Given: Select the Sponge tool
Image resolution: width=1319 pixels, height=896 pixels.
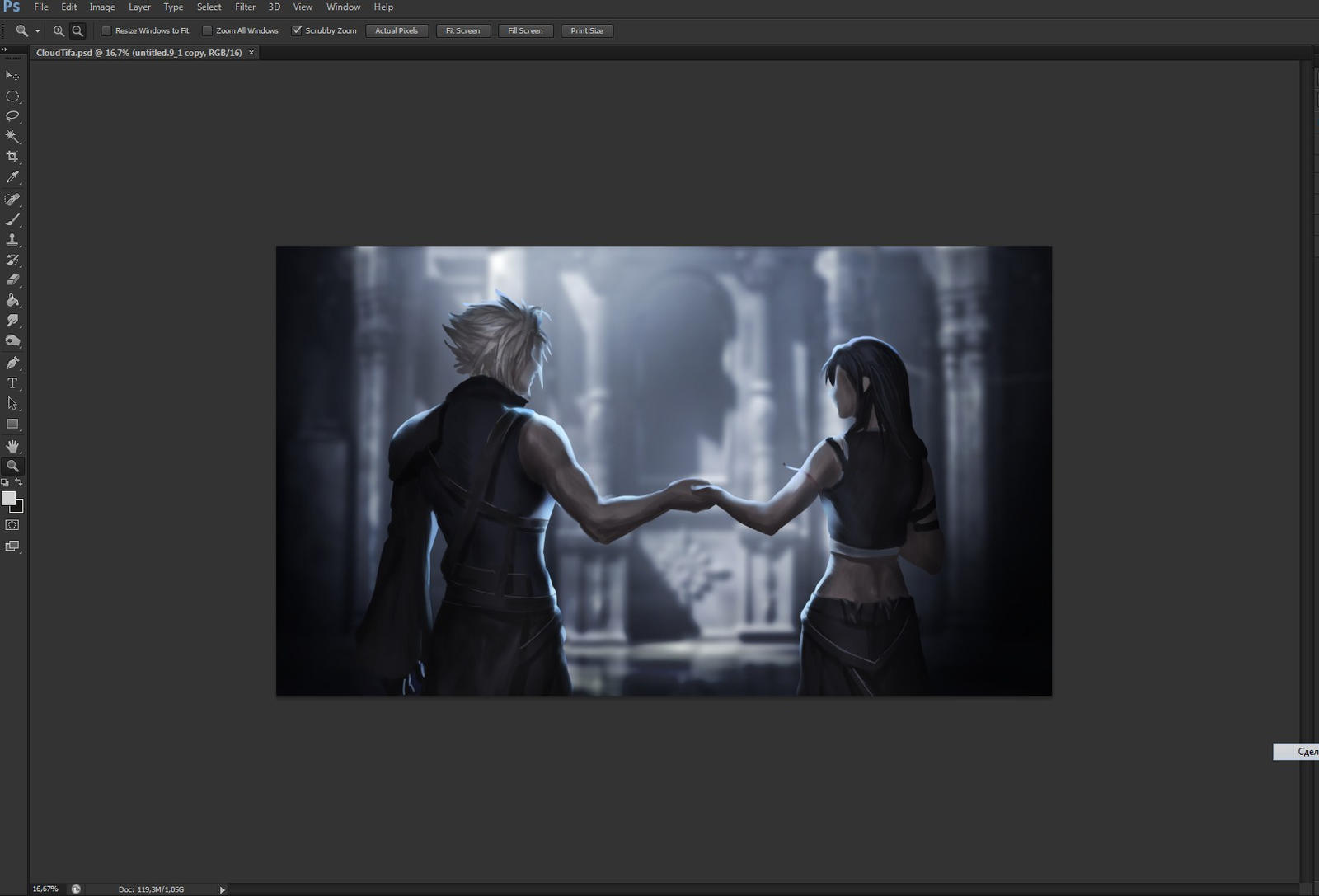Looking at the screenshot, I should click(x=12, y=341).
